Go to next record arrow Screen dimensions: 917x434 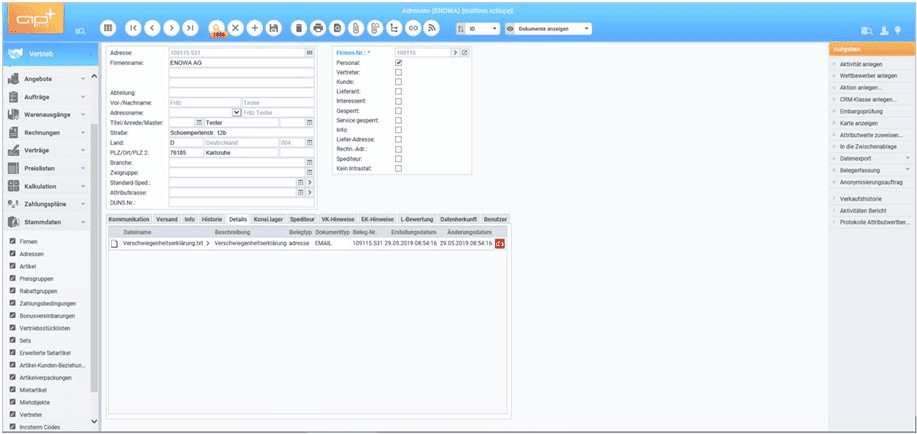171,29
